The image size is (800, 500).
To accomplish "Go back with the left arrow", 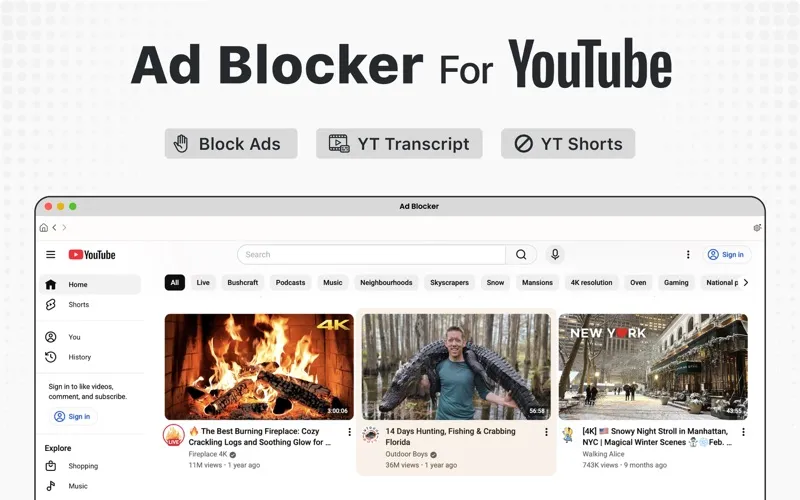I will pyautogui.click(x=54, y=228).
